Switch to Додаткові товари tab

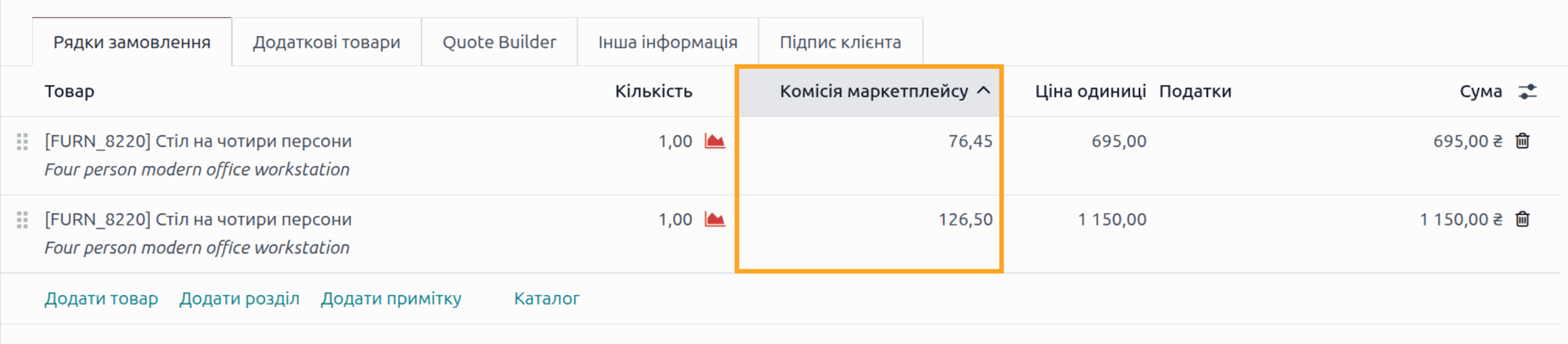coord(326,42)
